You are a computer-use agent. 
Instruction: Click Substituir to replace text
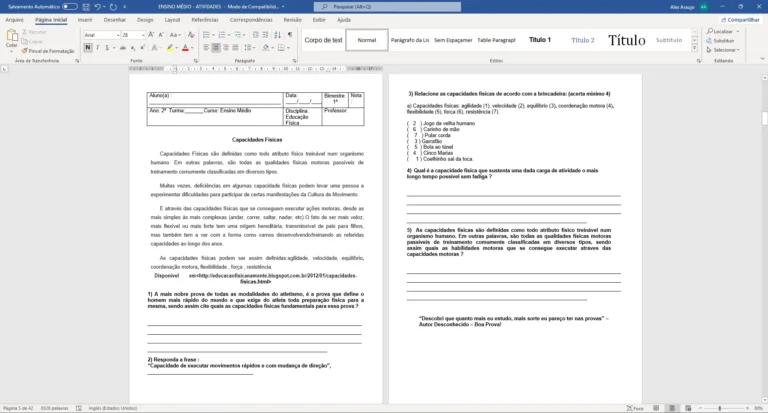tap(720, 41)
